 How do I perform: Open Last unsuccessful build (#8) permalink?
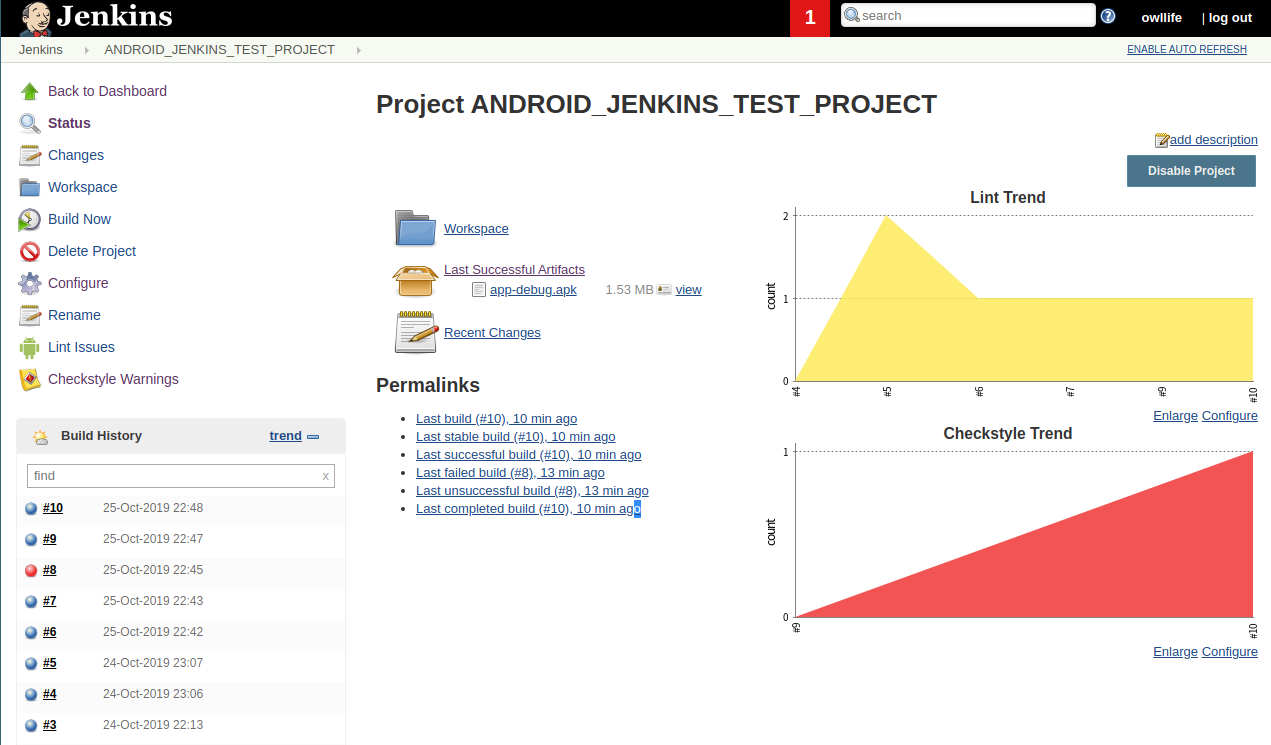click(x=532, y=491)
